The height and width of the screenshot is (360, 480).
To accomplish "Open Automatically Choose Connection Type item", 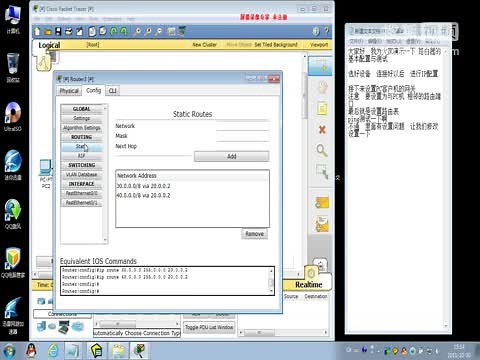I will coord(137,333).
